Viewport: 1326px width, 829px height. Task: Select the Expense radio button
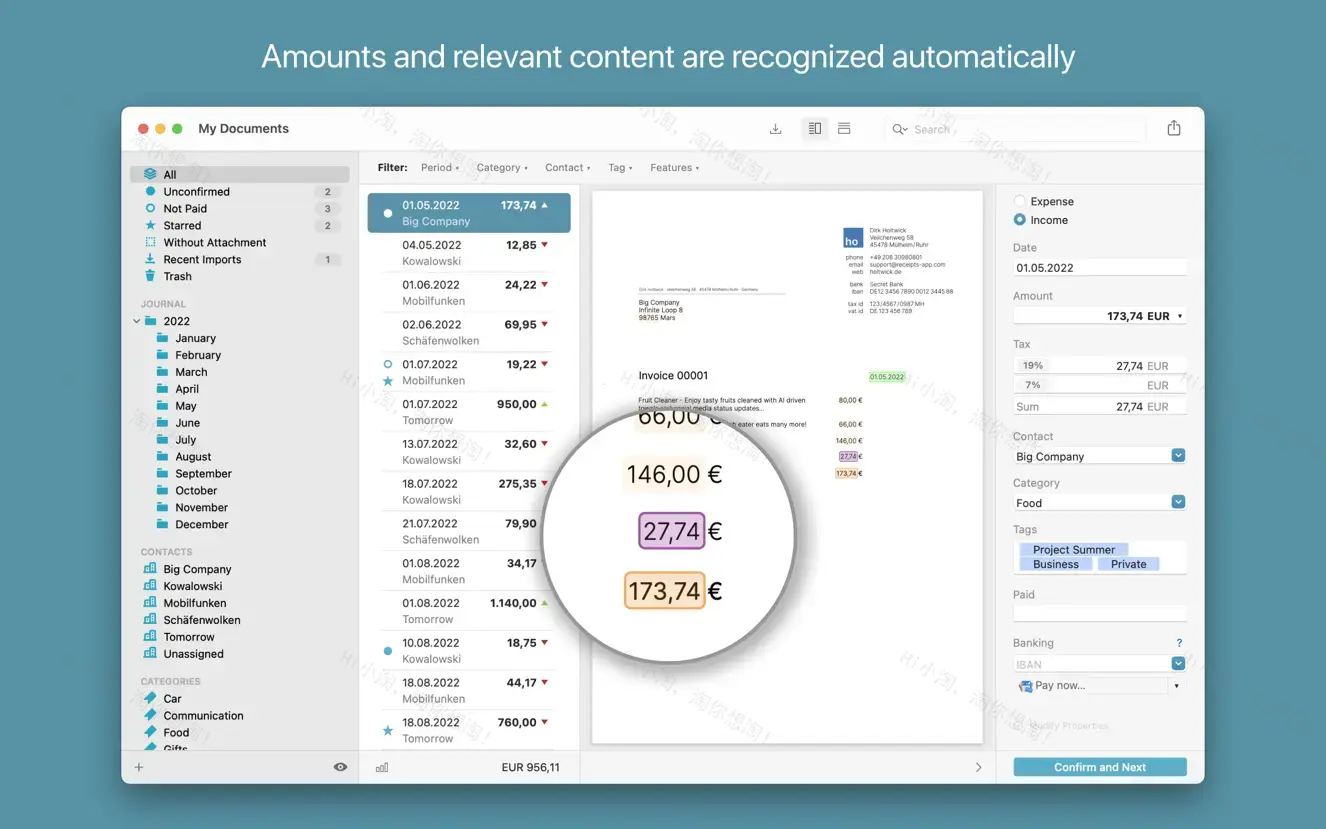point(1018,201)
